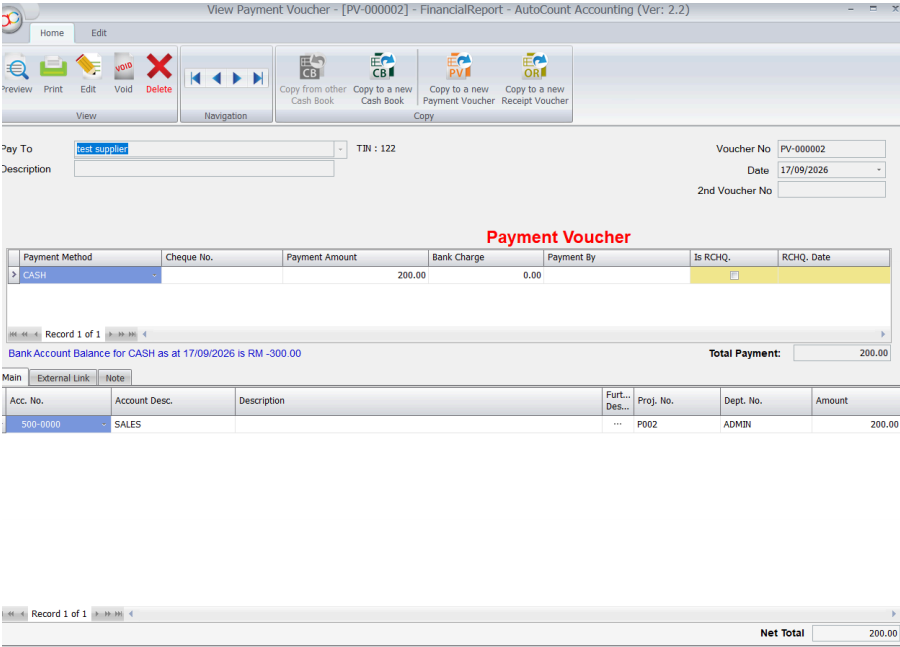Go to the first record in Navigation
Viewport: 900px width, 647px height.
coord(196,78)
